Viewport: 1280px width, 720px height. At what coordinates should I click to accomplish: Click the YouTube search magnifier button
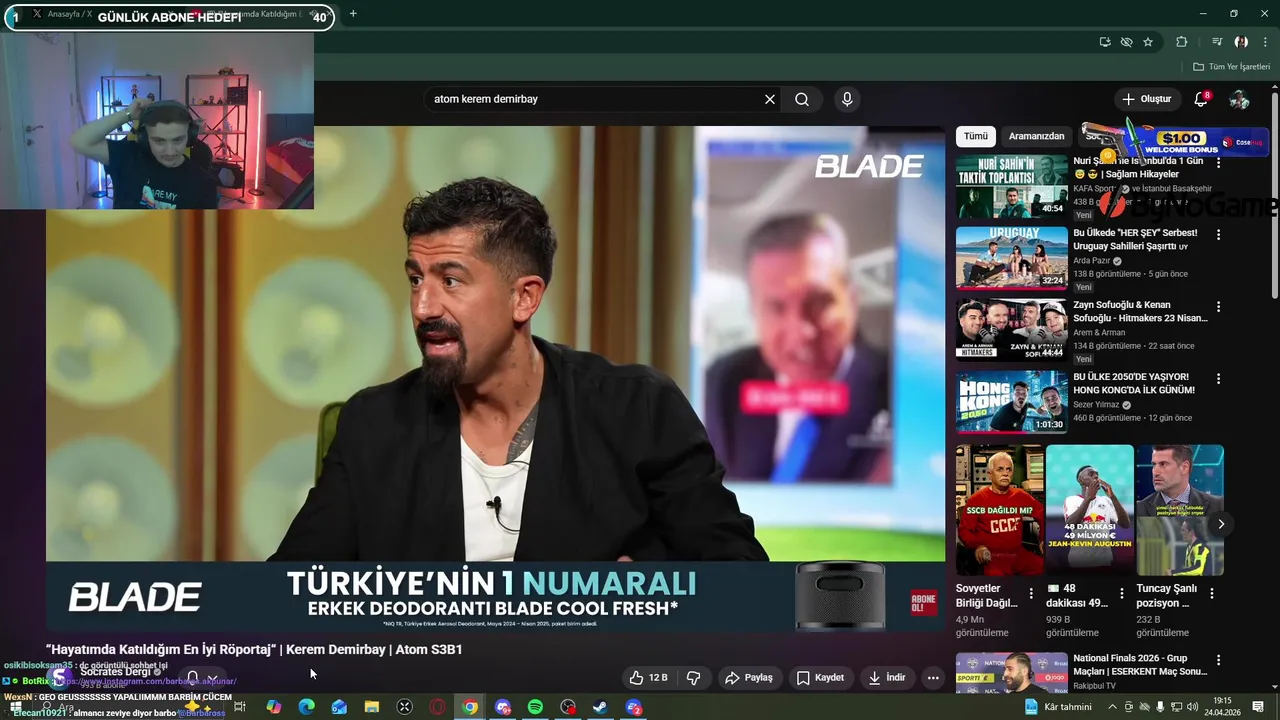(x=802, y=99)
